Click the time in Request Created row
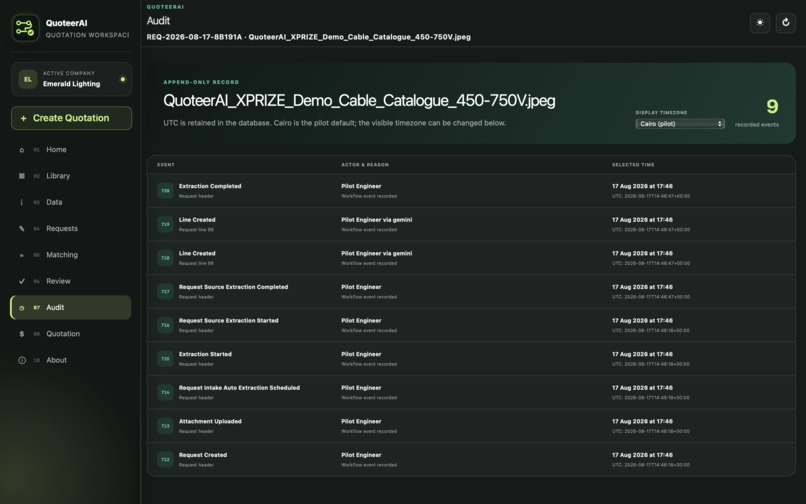Viewport: 806px width, 504px height. click(642, 455)
